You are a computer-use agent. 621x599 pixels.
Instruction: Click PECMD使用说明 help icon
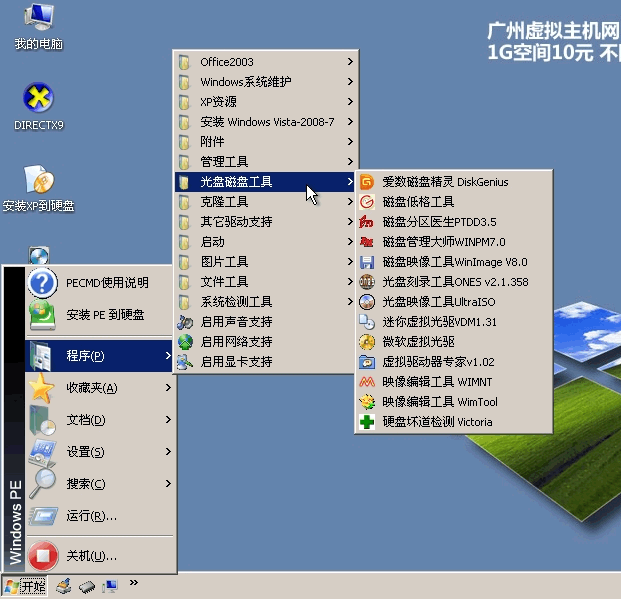[42, 283]
